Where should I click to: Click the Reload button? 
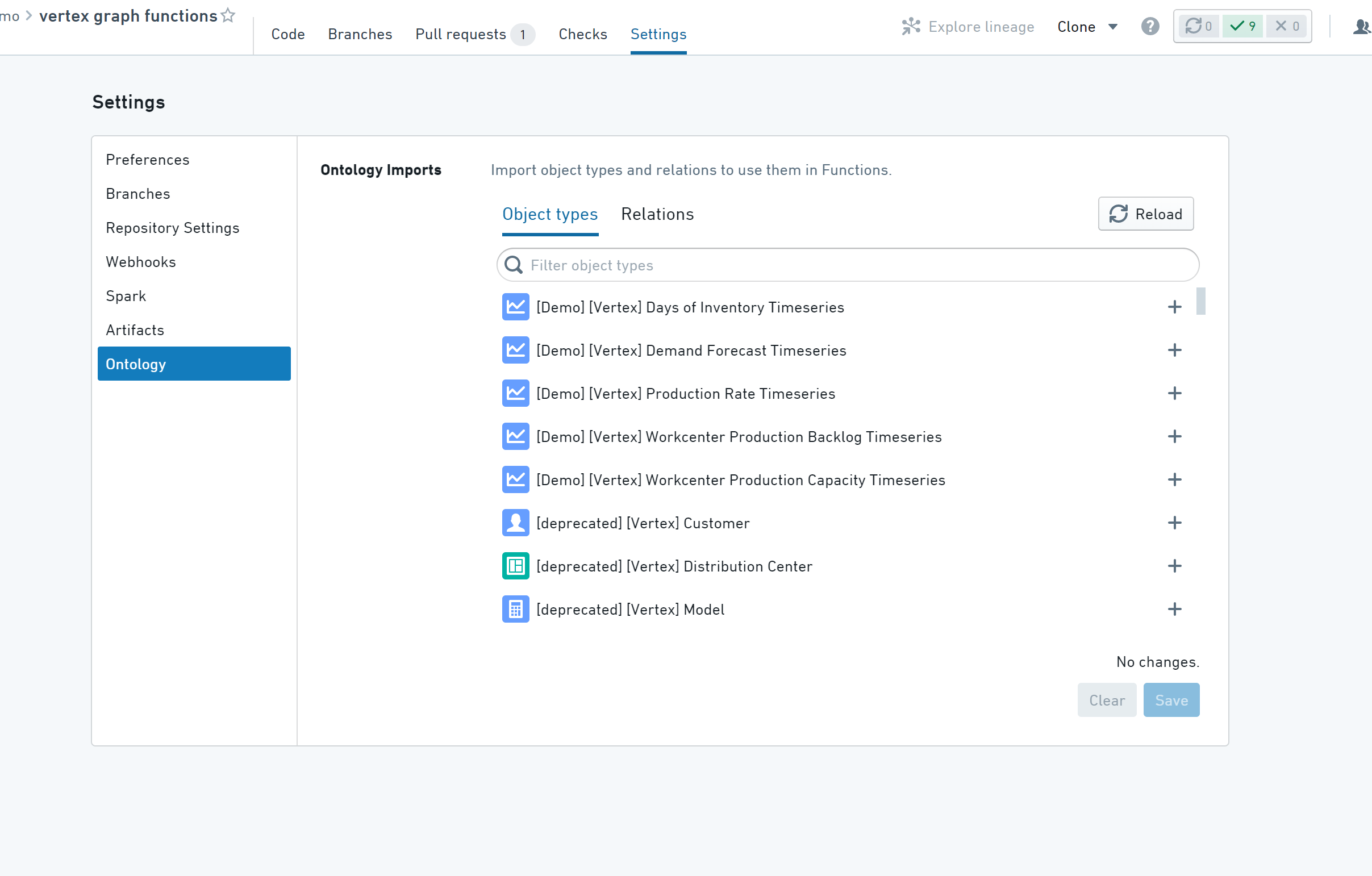(x=1146, y=214)
